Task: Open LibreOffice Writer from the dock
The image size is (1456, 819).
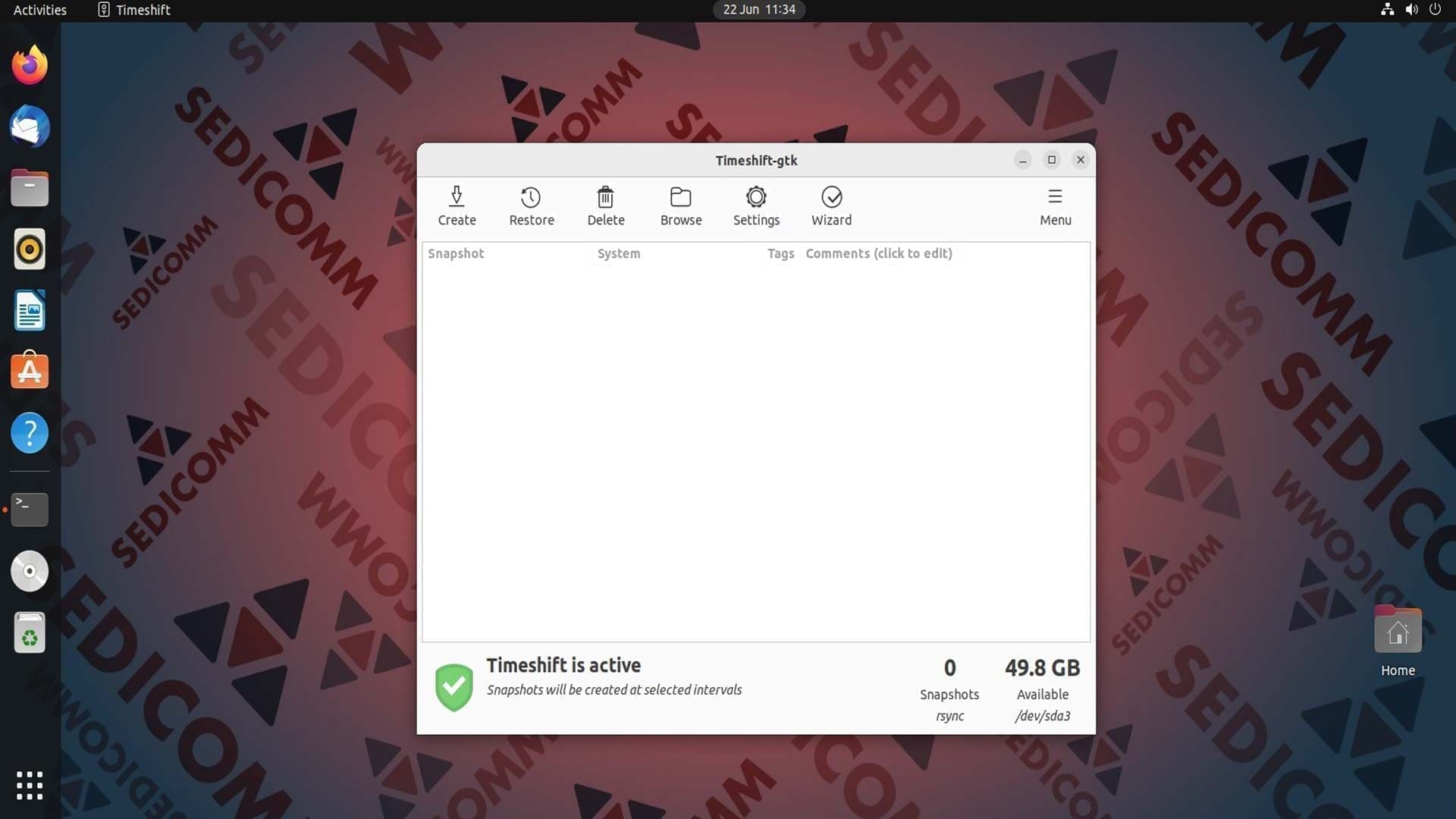Action: pyautogui.click(x=30, y=311)
